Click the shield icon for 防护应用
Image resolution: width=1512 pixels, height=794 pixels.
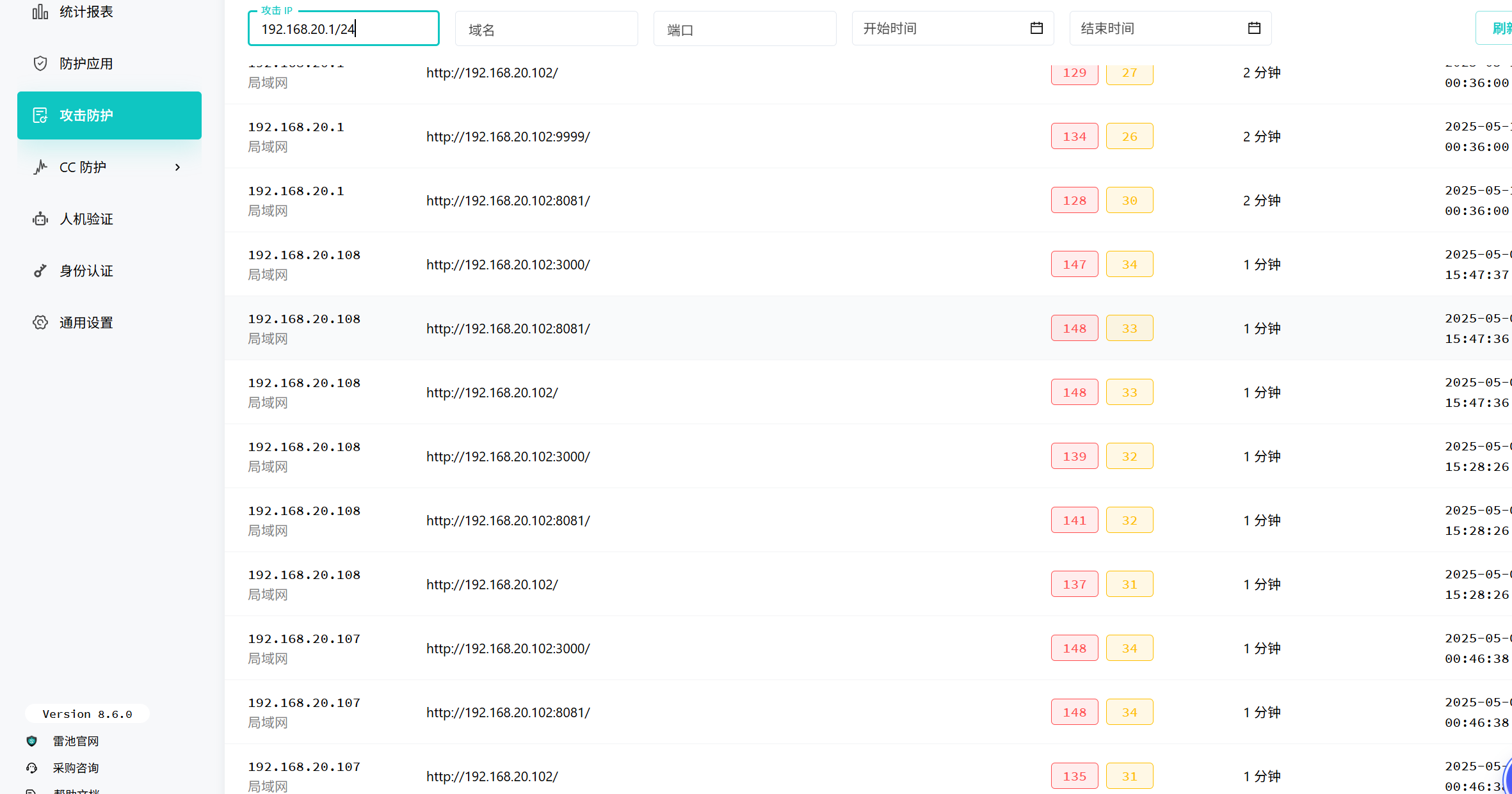point(40,63)
